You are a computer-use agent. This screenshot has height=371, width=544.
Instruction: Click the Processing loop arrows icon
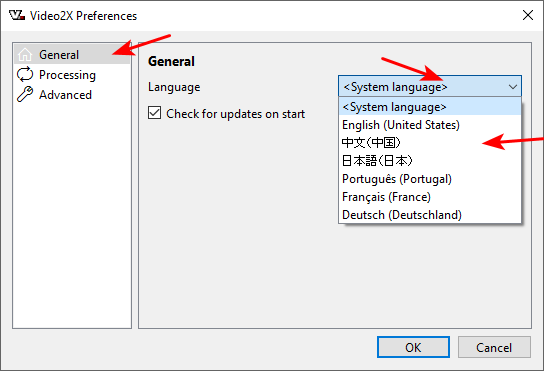tap(25, 75)
